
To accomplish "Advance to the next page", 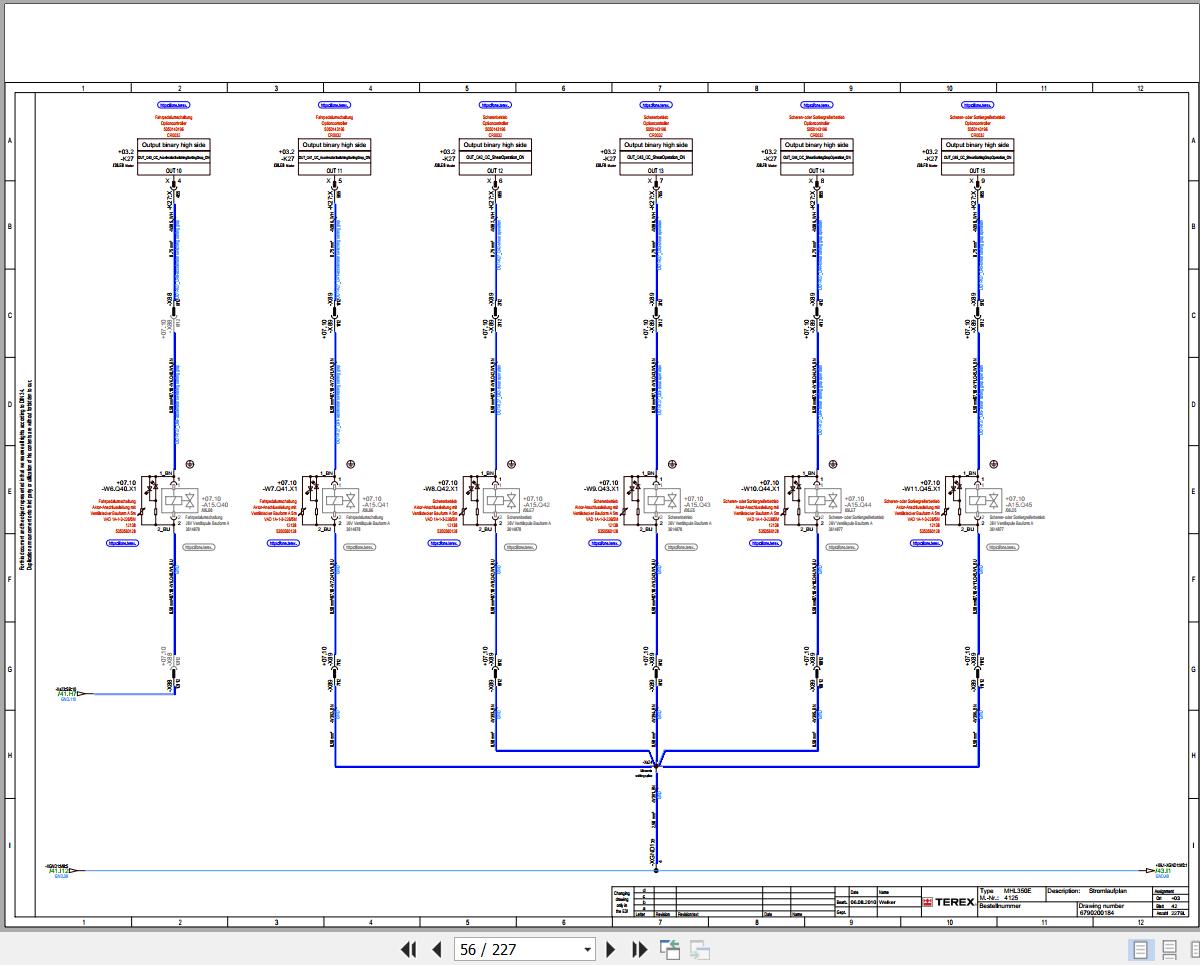I will point(612,949).
